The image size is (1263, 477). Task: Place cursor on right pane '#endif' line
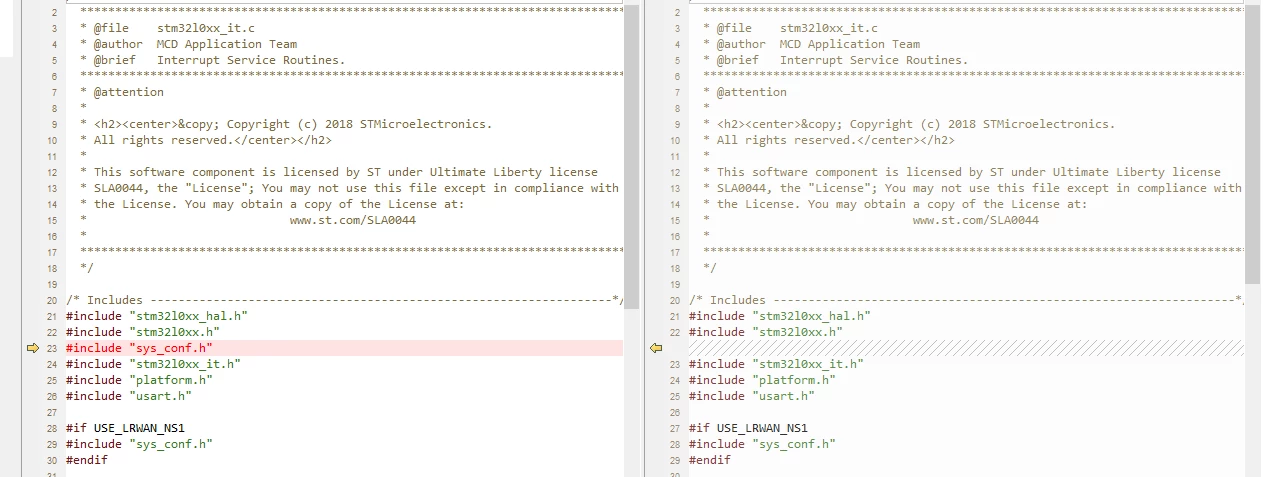[x=710, y=460]
